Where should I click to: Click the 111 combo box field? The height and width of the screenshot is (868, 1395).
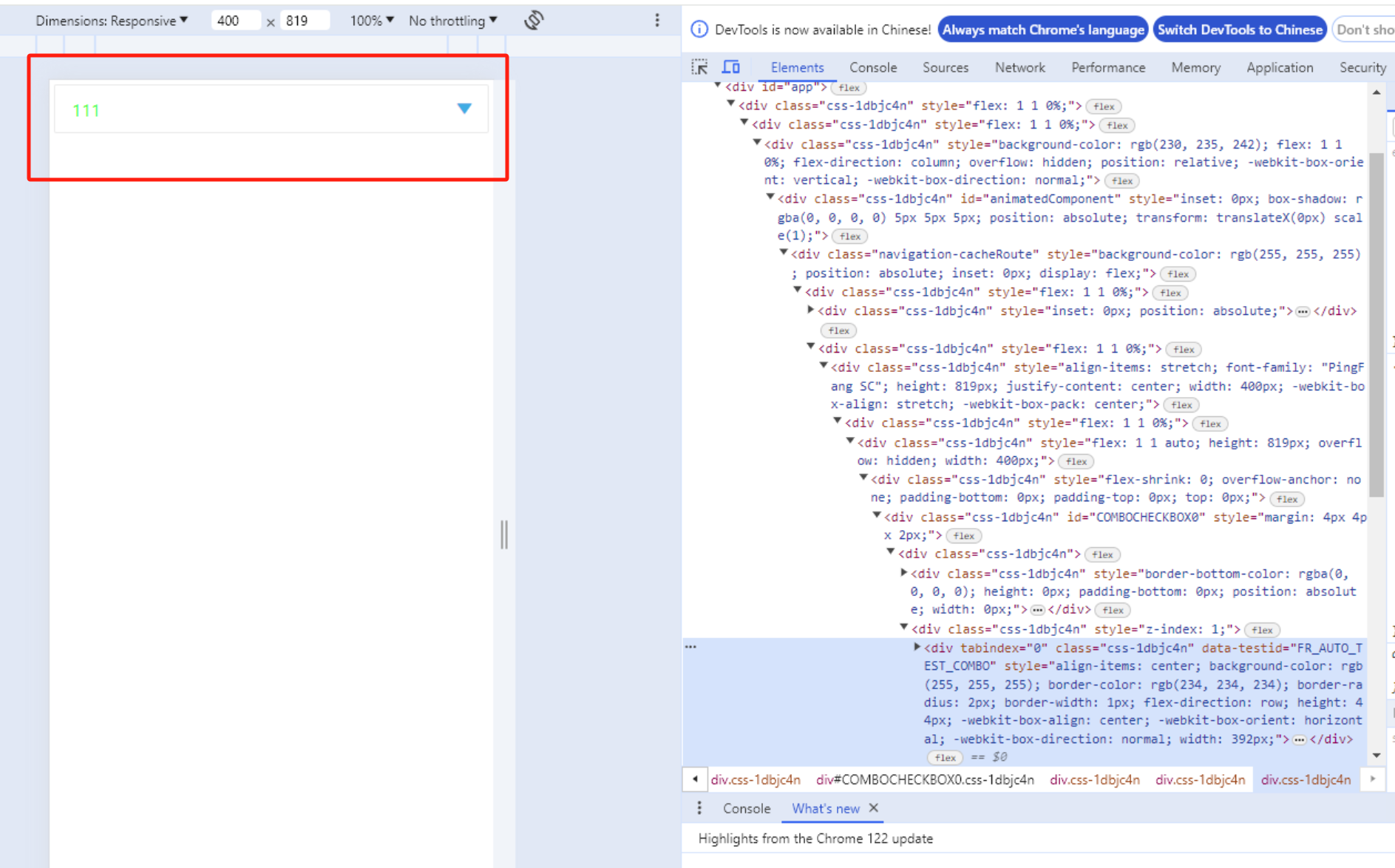(x=271, y=109)
